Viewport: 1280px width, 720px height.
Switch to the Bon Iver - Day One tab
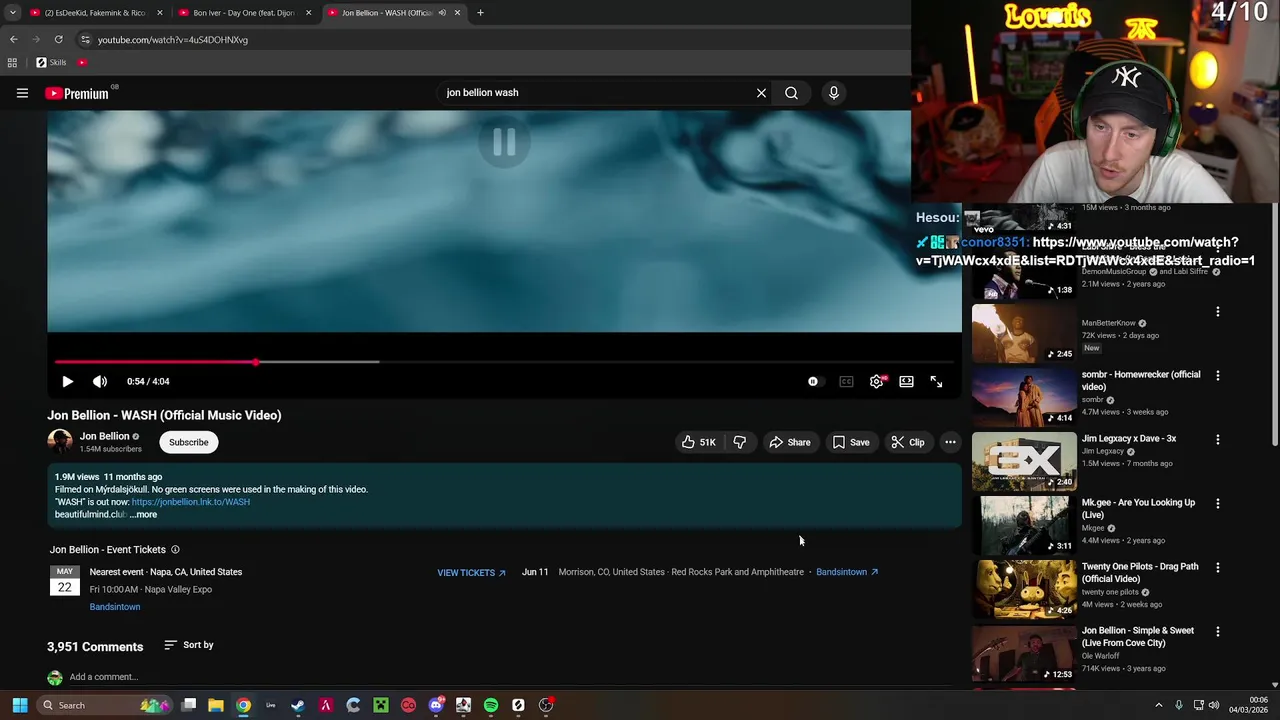[x=245, y=13]
